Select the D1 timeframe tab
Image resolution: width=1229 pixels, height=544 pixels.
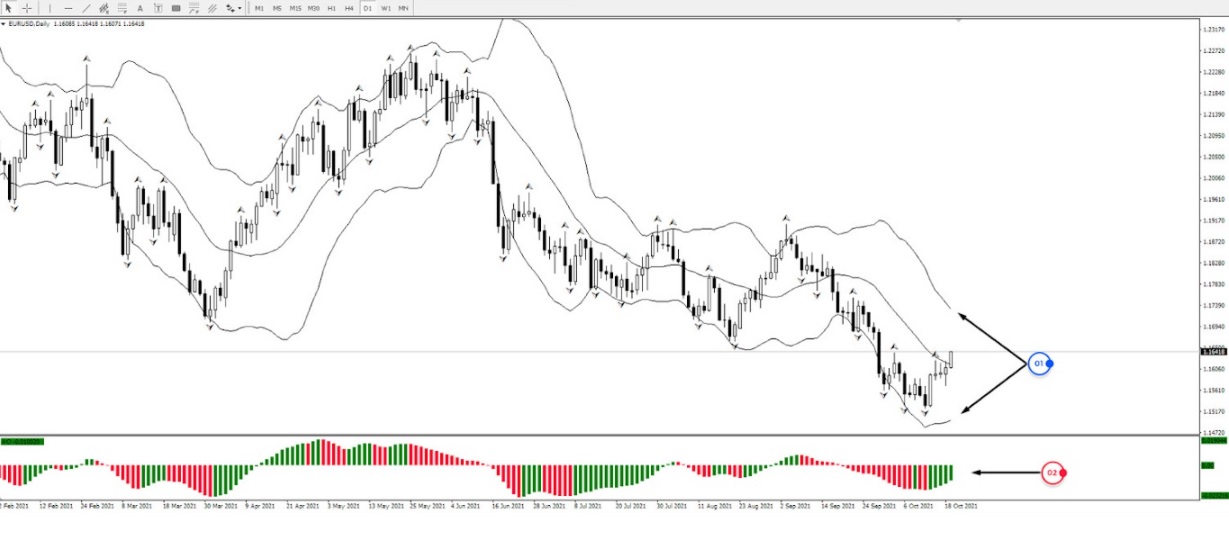[367, 8]
